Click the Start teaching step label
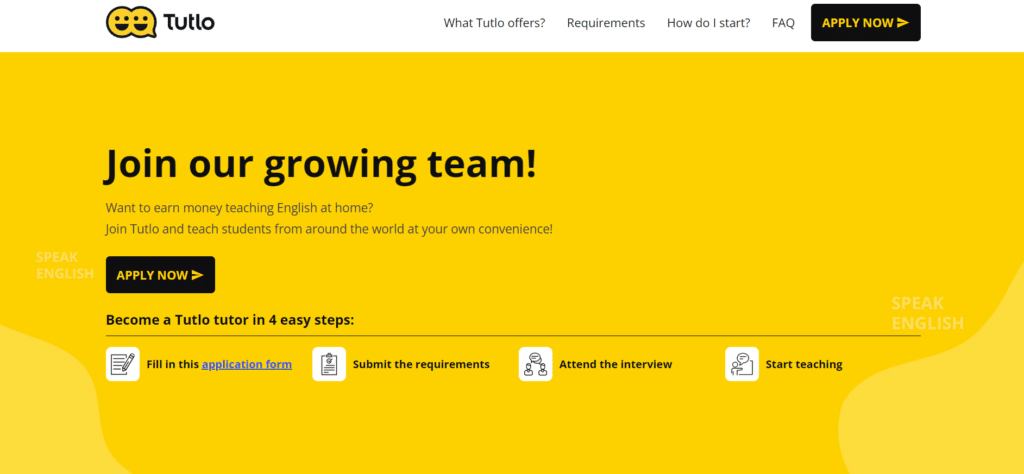 pyautogui.click(x=804, y=364)
